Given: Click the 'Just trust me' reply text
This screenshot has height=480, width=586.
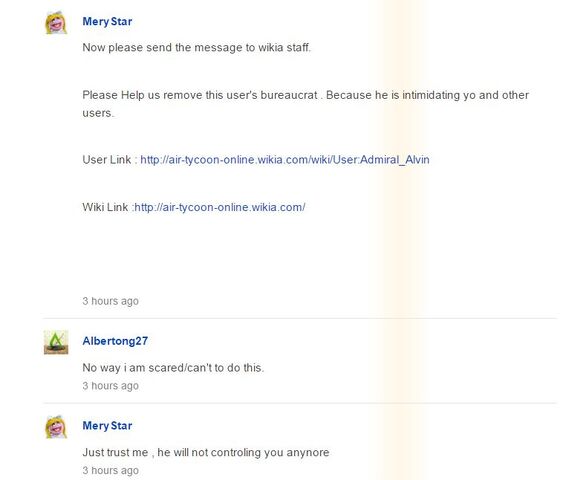Looking at the screenshot, I should [x=206, y=453].
